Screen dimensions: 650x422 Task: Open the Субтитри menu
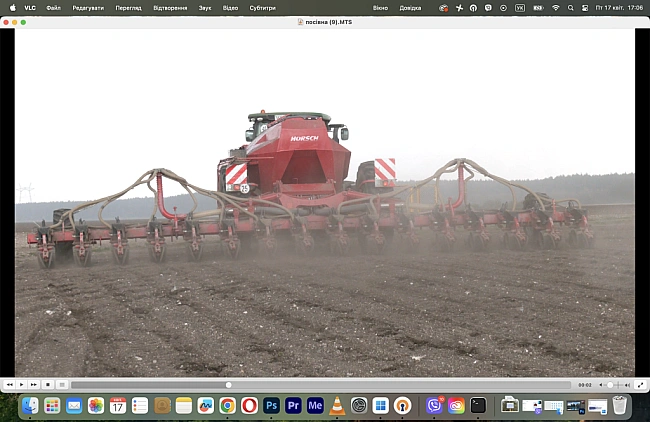coord(262,7)
